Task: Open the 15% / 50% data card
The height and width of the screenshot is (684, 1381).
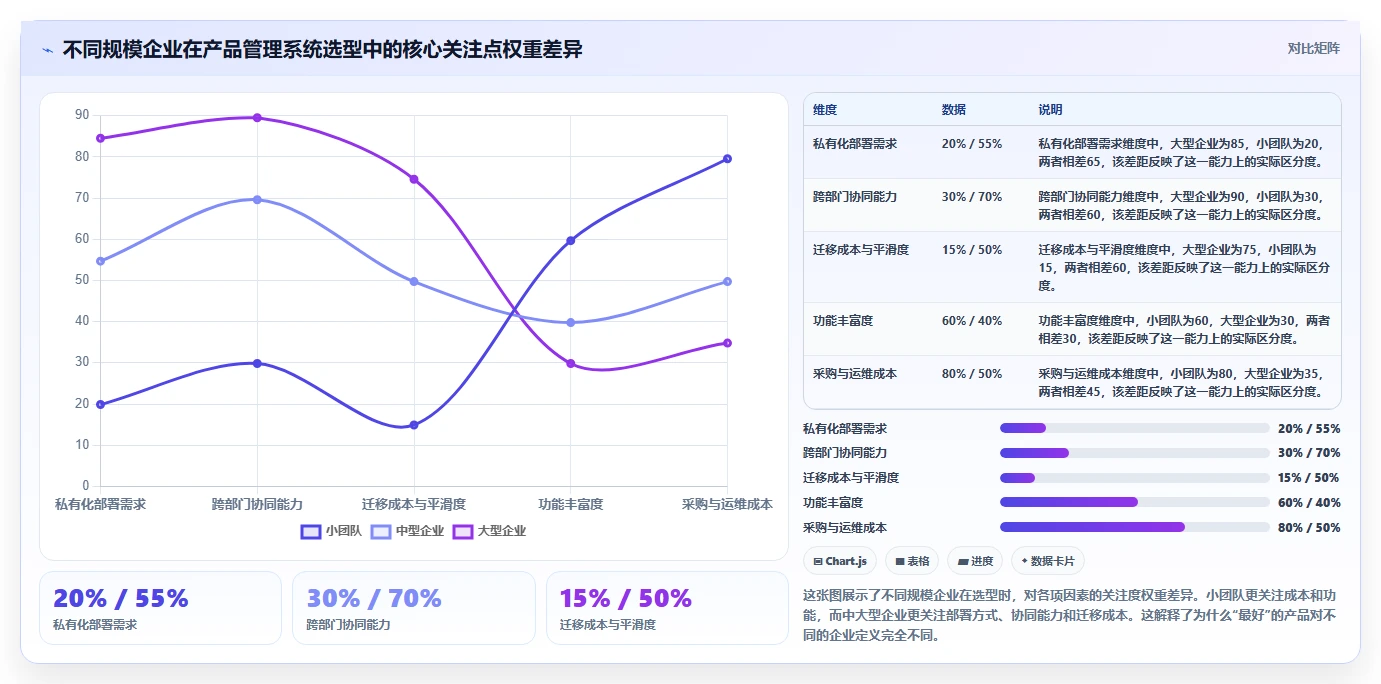Action: pos(667,608)
